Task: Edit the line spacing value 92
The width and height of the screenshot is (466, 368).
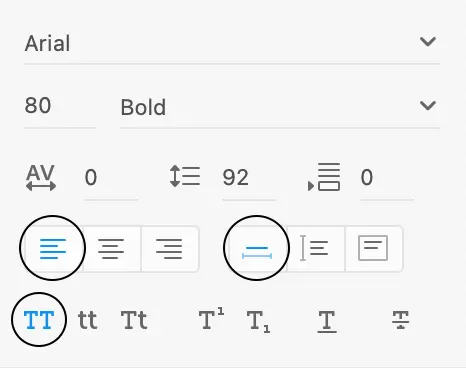Action: coord(249,178)
